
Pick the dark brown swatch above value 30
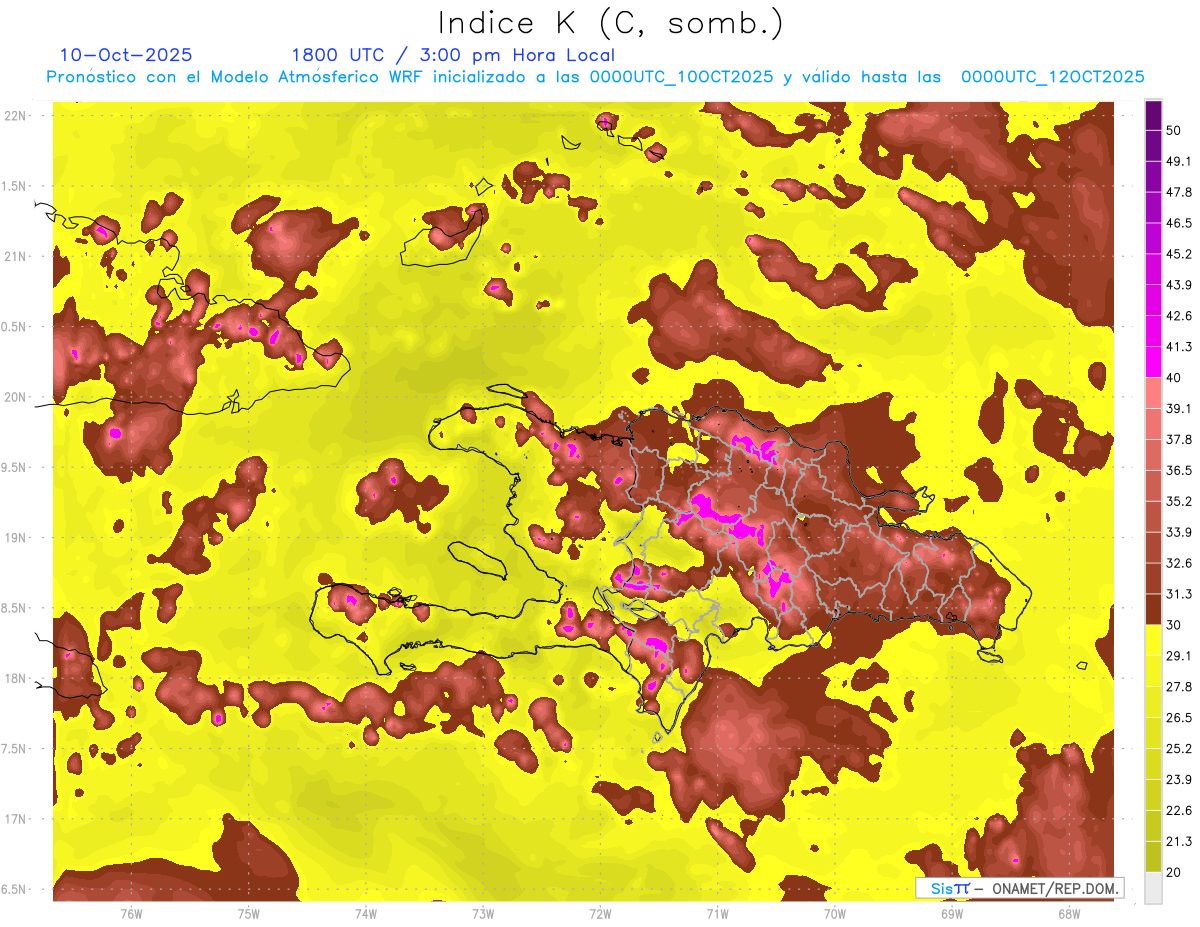click(x=1153, y=608)
